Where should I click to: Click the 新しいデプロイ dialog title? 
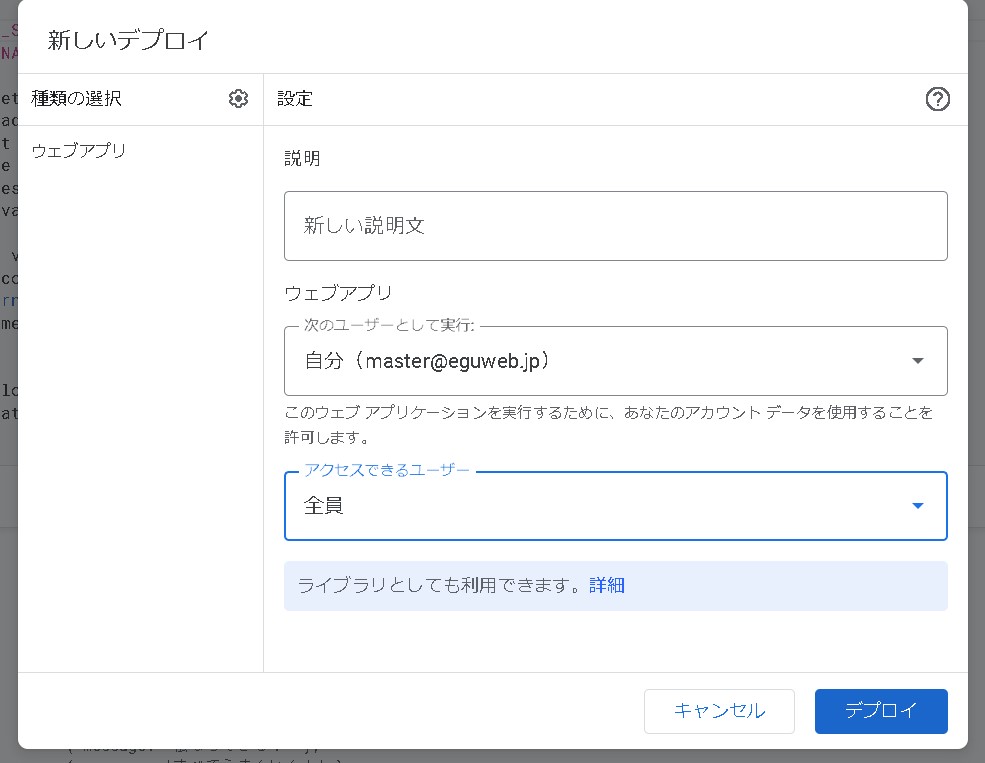129,41
